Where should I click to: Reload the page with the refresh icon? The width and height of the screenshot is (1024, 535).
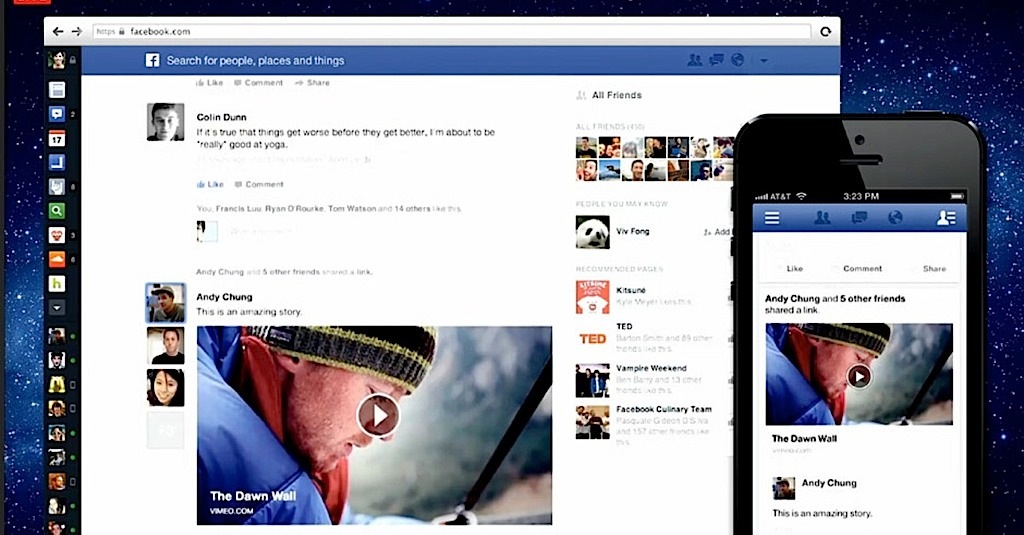tap(825, 31)
